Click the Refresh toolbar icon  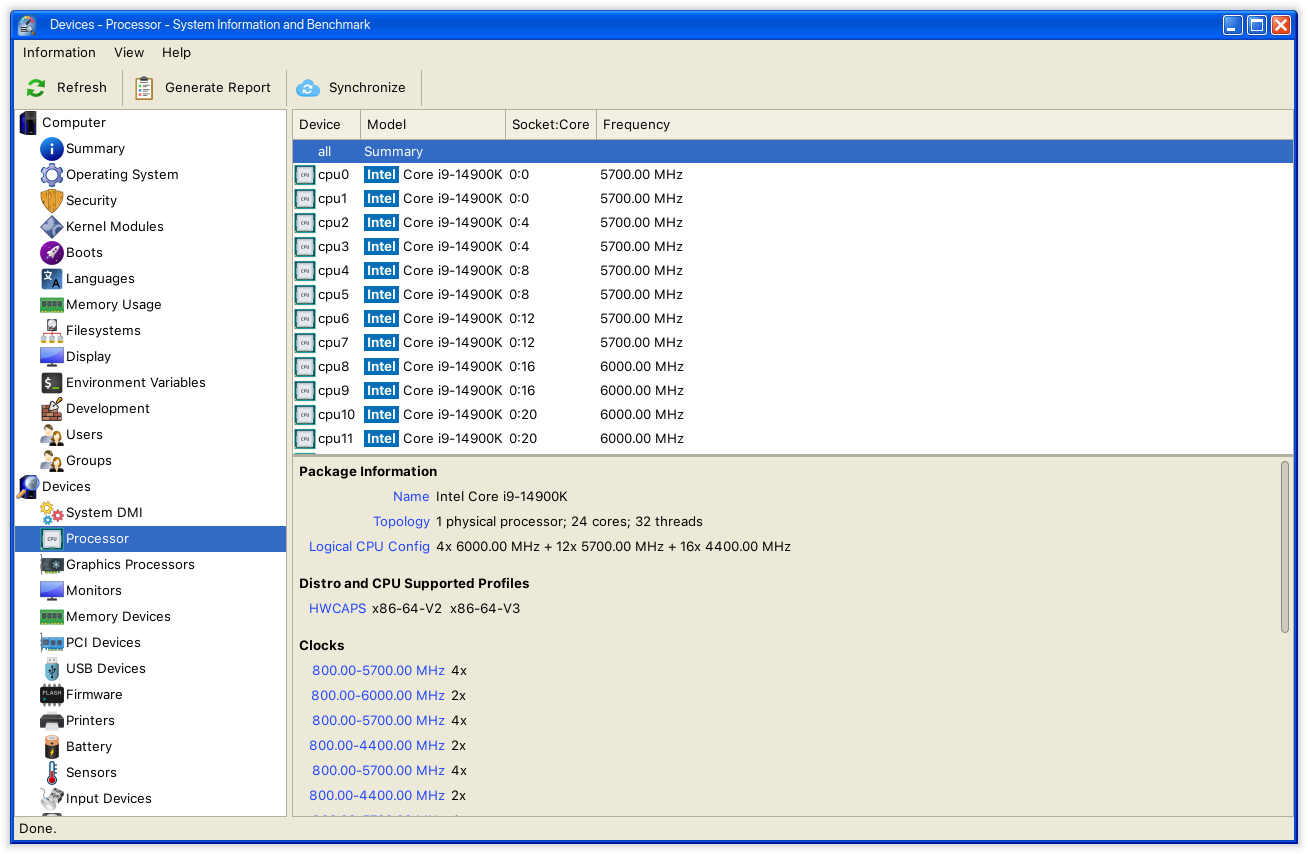point(37,88)
